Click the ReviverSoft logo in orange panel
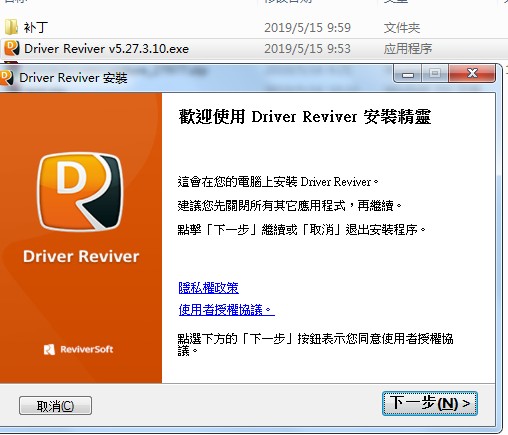508x435 pixels. tap(78, 349)
